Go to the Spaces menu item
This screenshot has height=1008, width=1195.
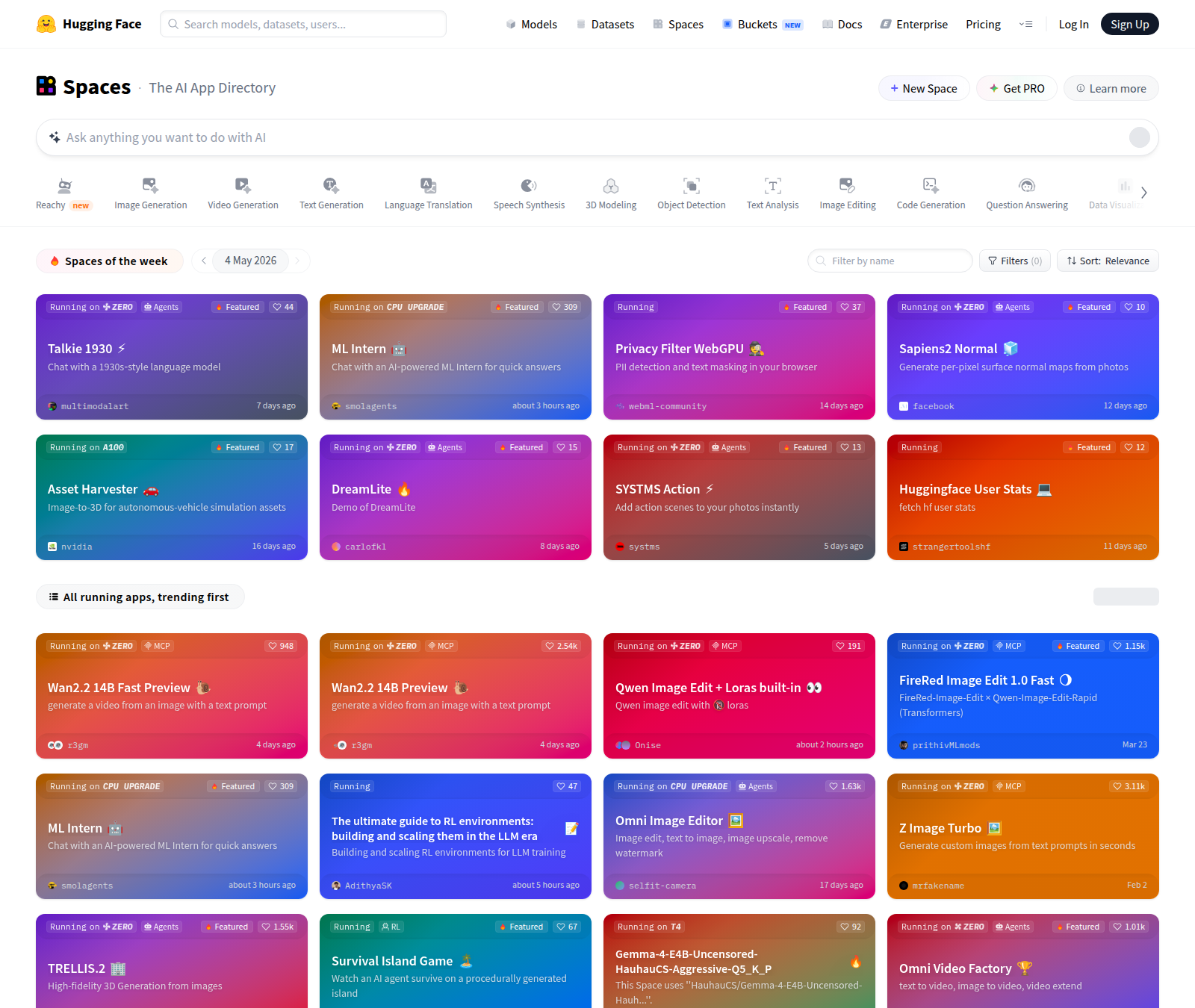point(678,24)
